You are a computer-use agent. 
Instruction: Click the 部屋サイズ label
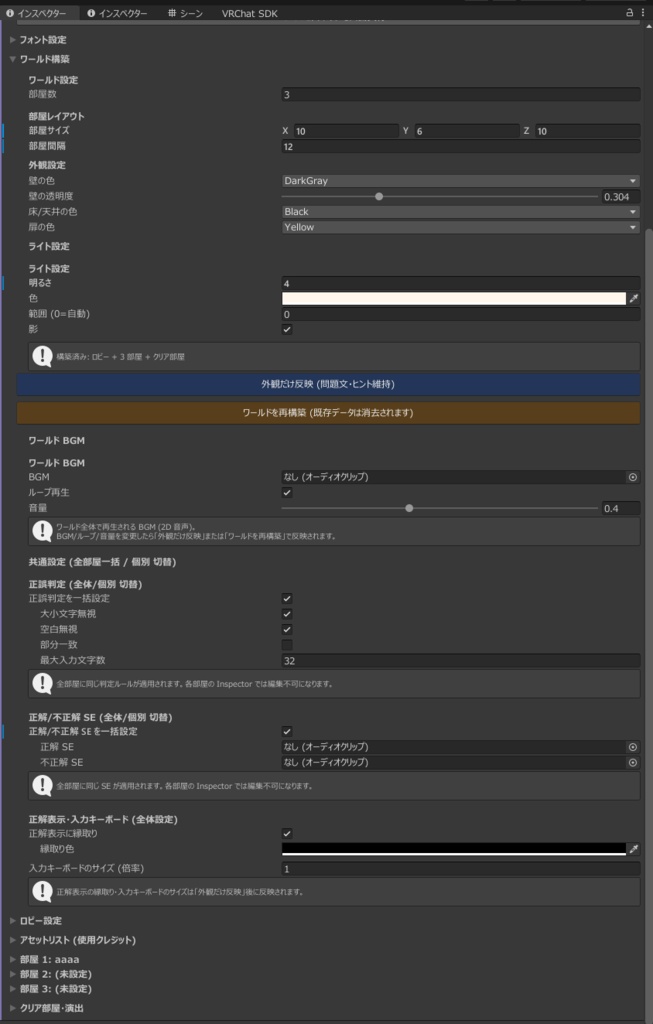pos(49,131)
